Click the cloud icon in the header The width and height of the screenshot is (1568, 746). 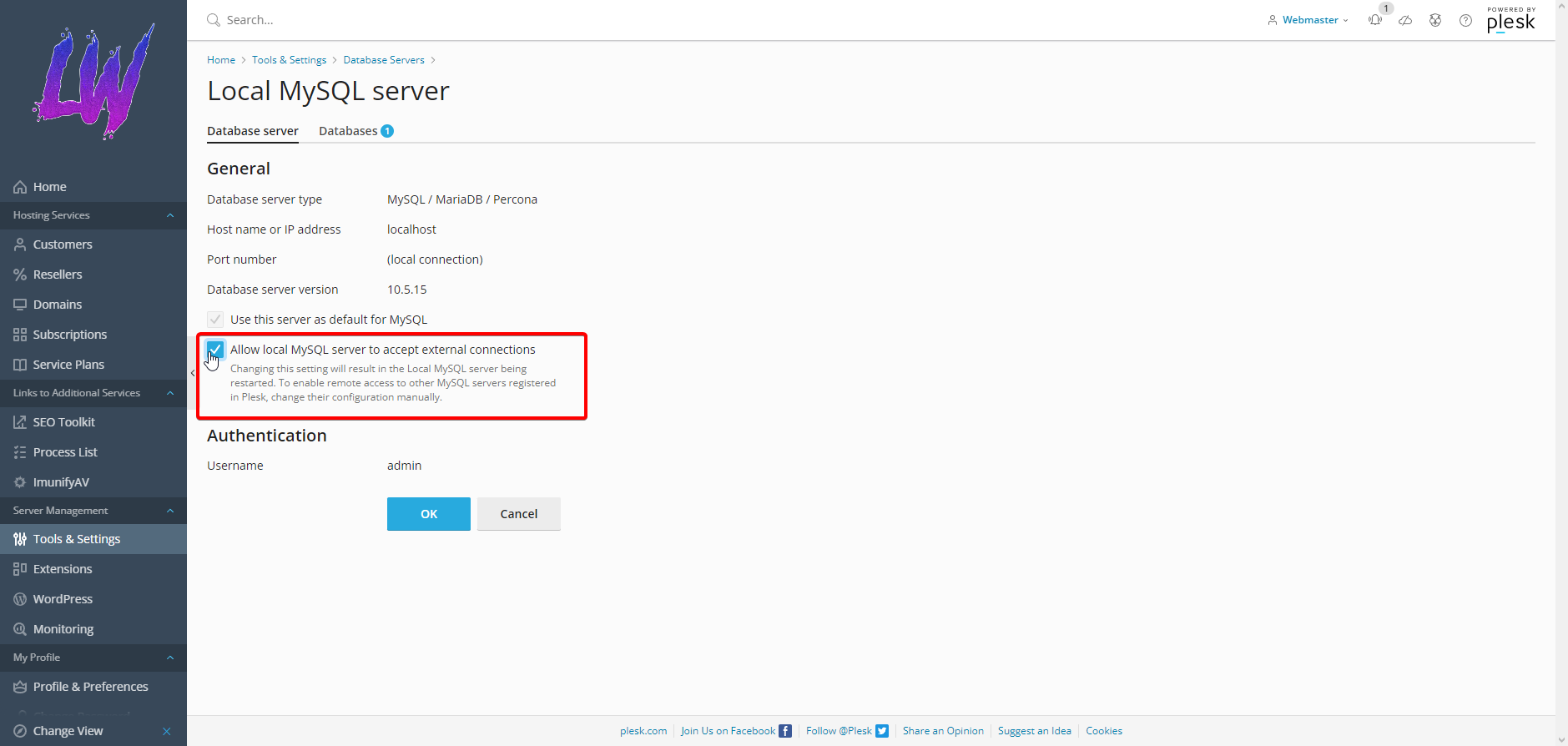click(x=1405, y=20)
